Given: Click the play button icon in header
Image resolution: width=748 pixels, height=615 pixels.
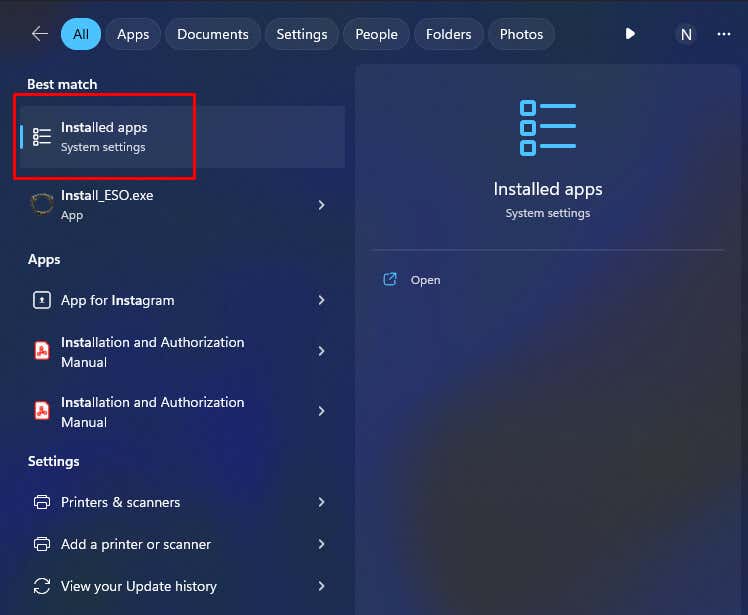Looking at the screenshot, I should (630, 34).
